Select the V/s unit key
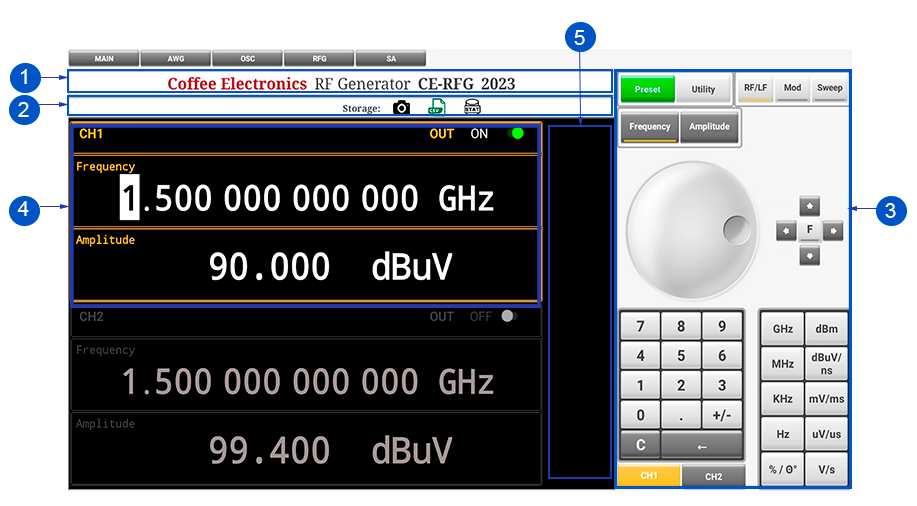Screen dimensions: 917x506 tap(826, 469)
